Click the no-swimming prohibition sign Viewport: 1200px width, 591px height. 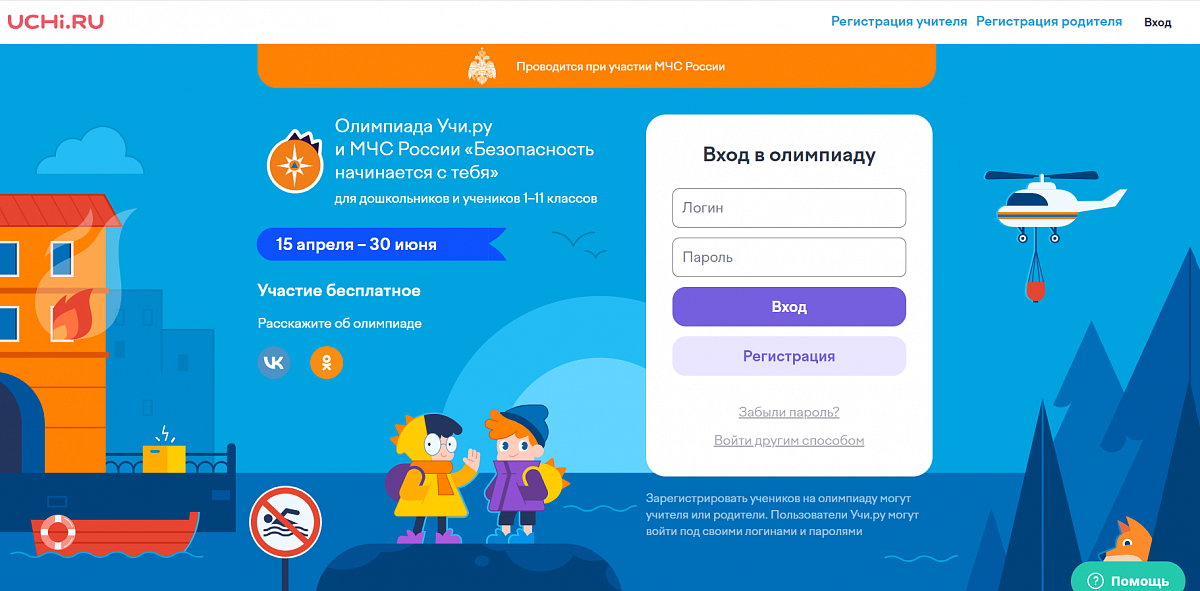tap(285, 522)
